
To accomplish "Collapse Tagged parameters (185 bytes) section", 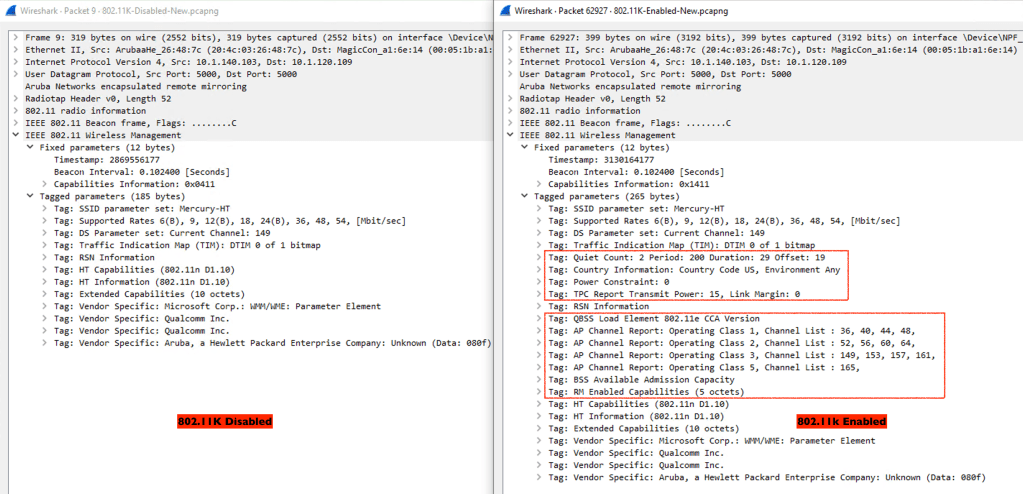I will [x=29, y=196].
